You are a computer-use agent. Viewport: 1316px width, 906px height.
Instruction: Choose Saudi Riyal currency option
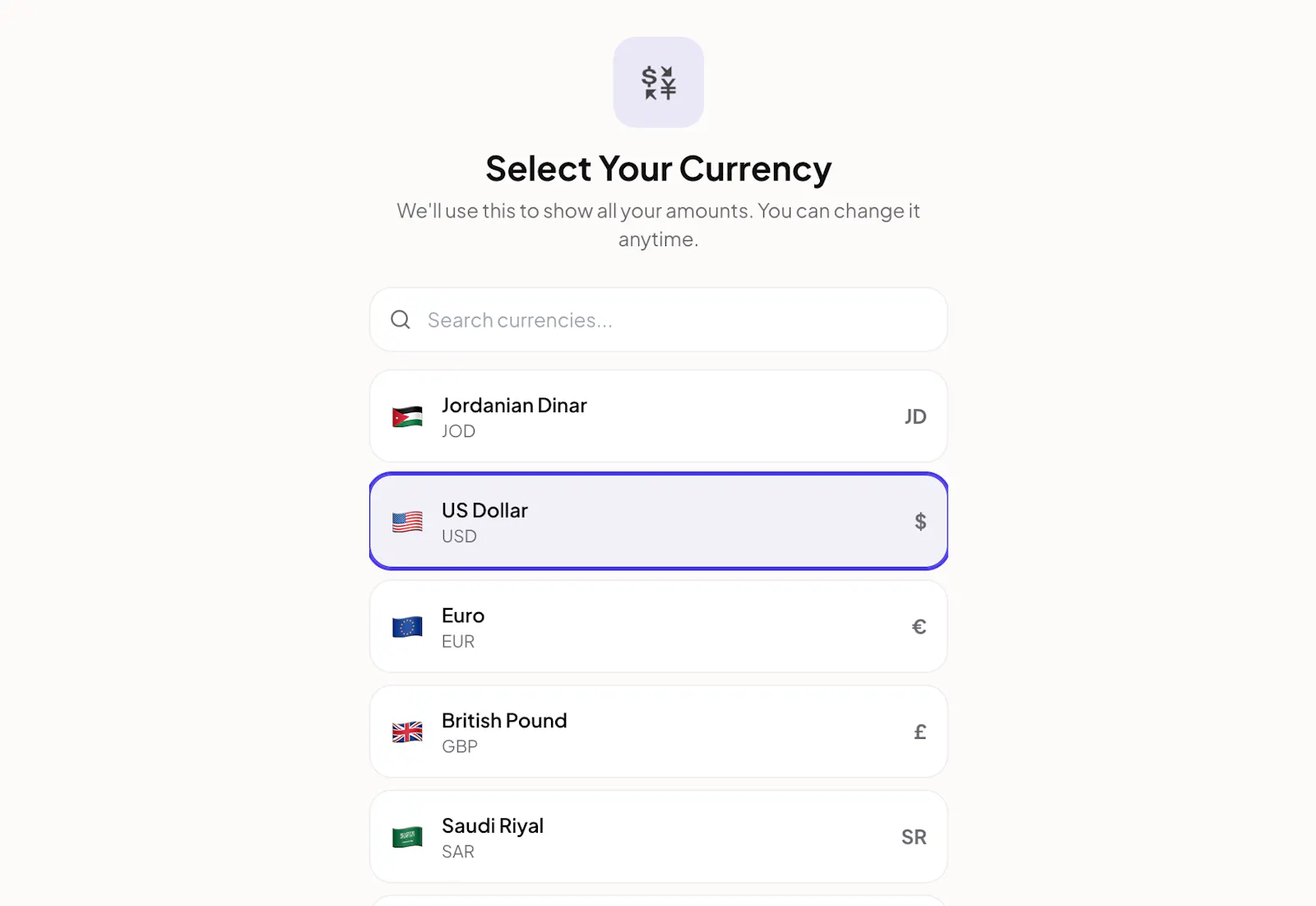pyautogui.click(x=659, y=837)
